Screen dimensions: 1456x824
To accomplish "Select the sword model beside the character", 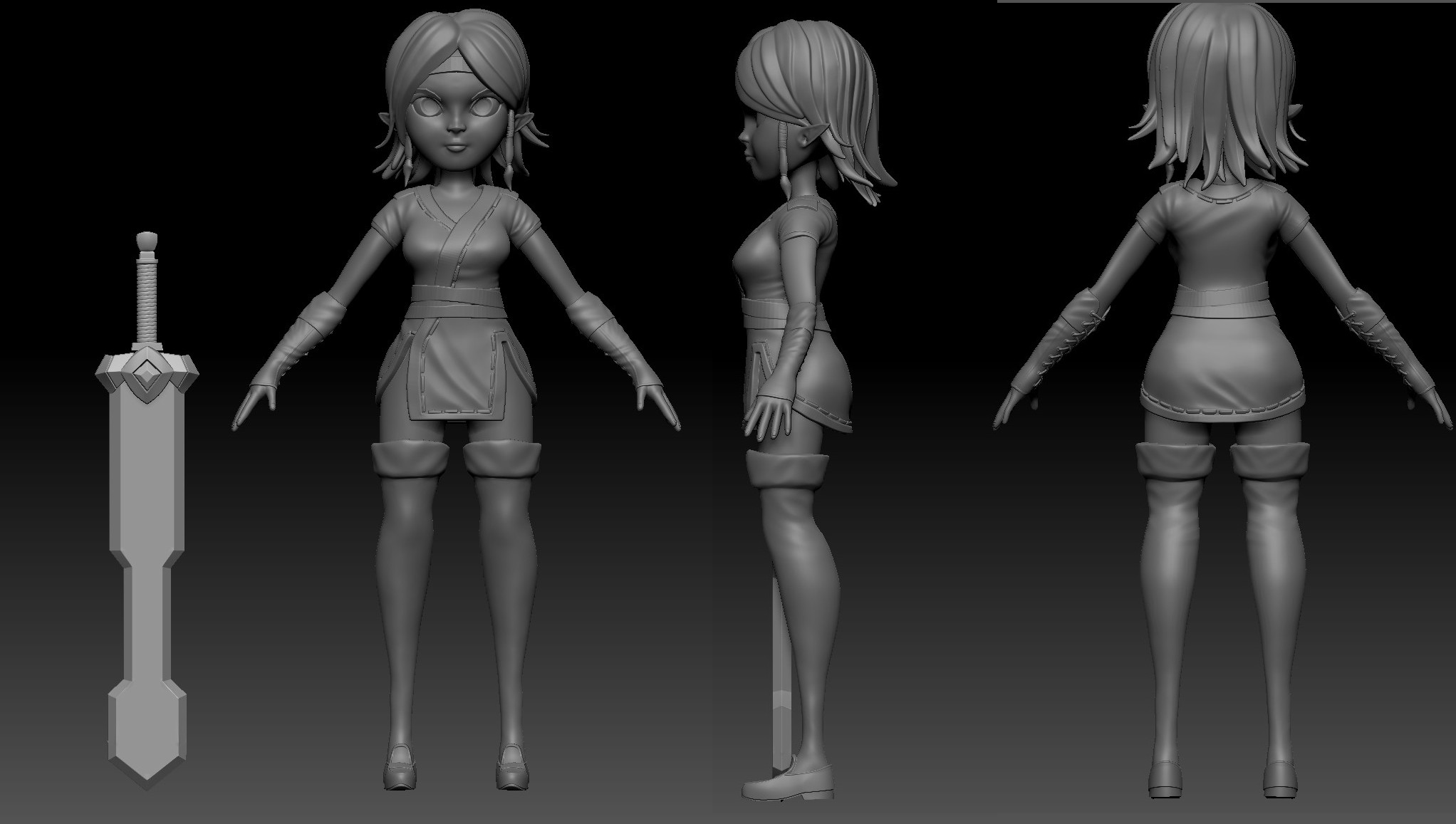I will coord(147,509).
